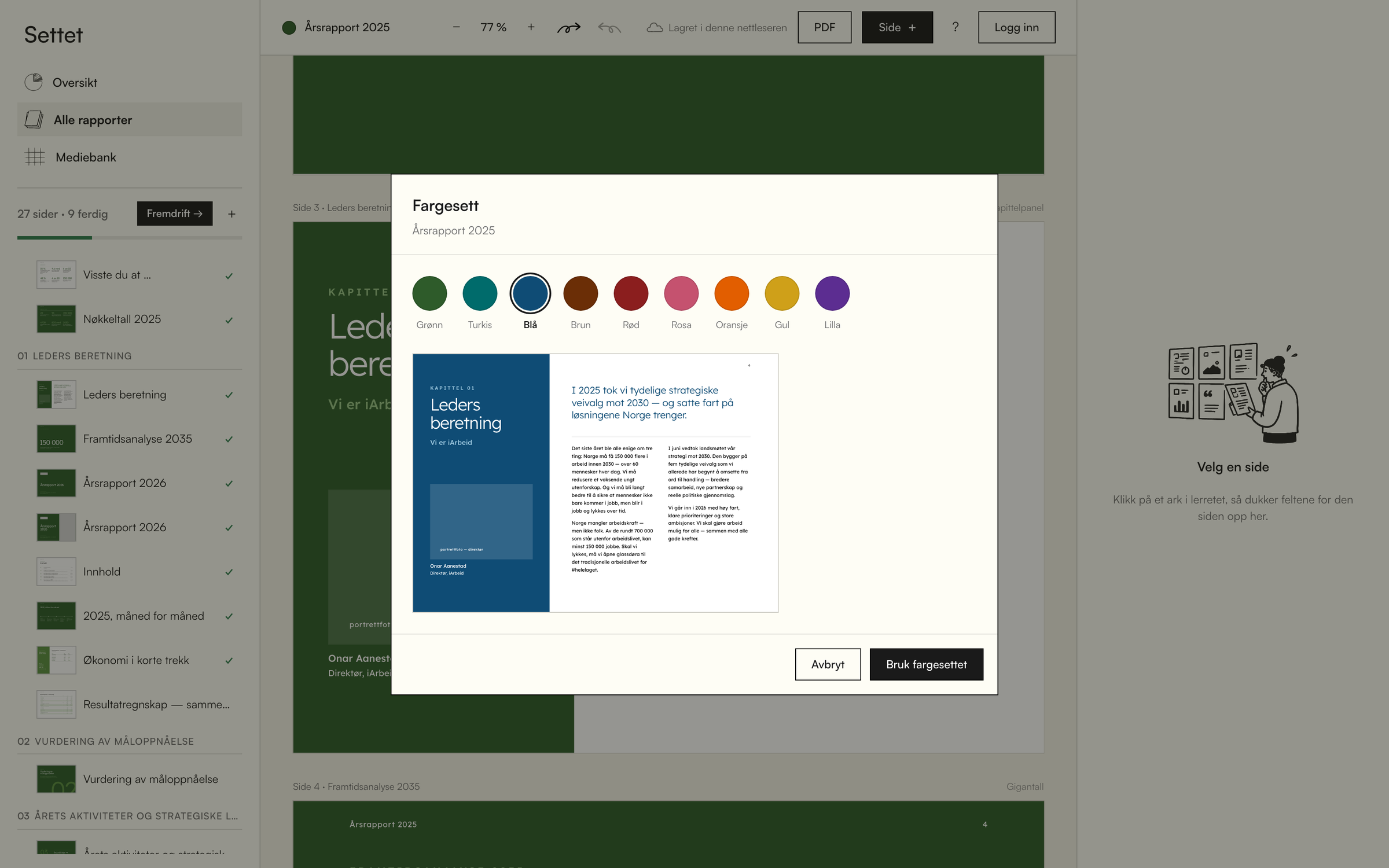
Task: Select the Innhold page row
Action: tap(130, 572)
